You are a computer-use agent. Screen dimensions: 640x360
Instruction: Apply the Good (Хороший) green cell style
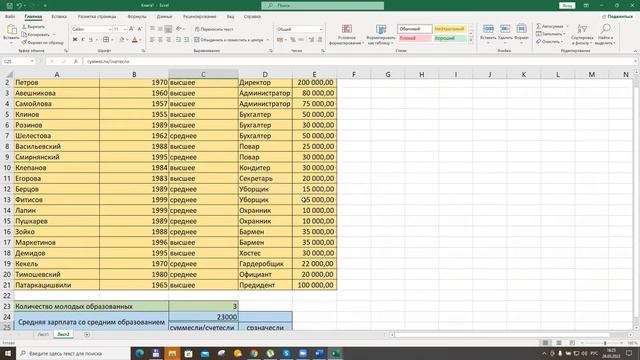(449, 38)
